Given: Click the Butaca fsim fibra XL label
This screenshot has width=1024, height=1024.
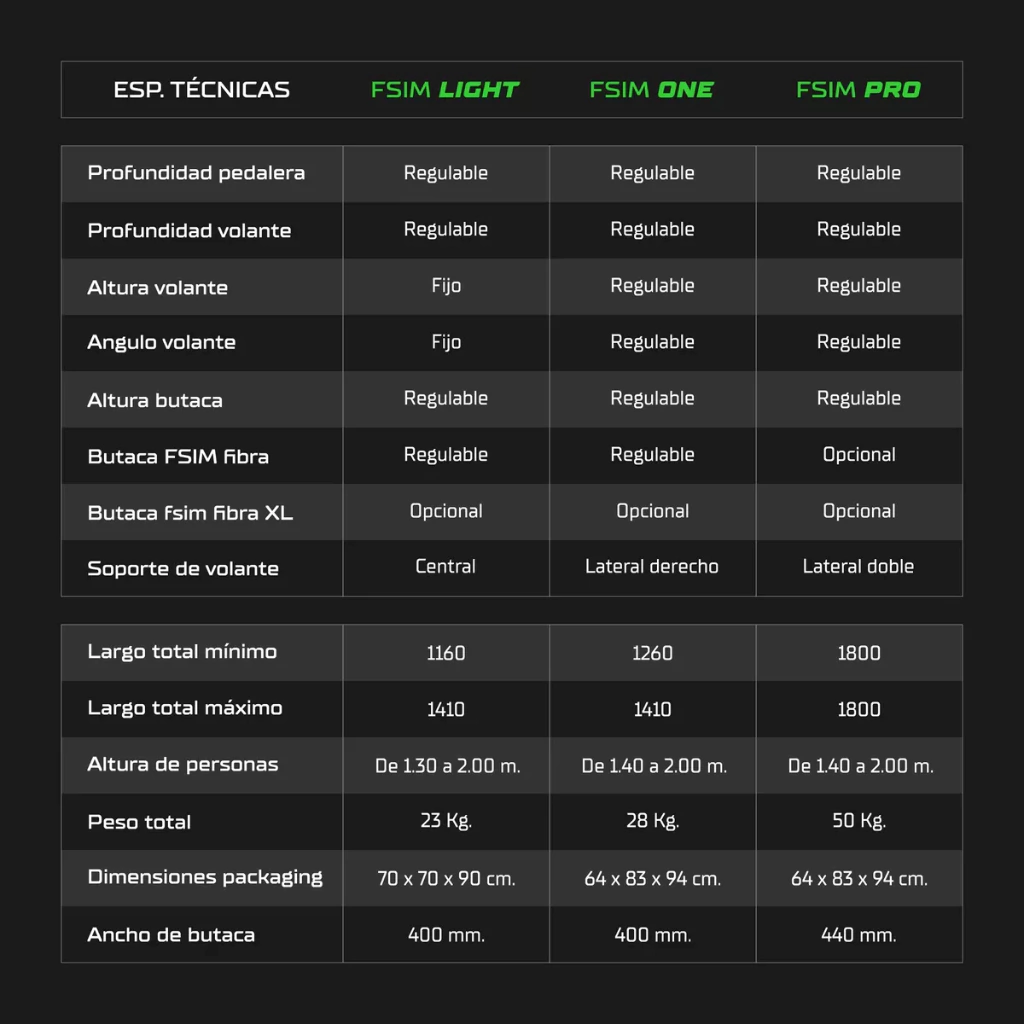Looking at the screenshot, I should tap(190, 513).
